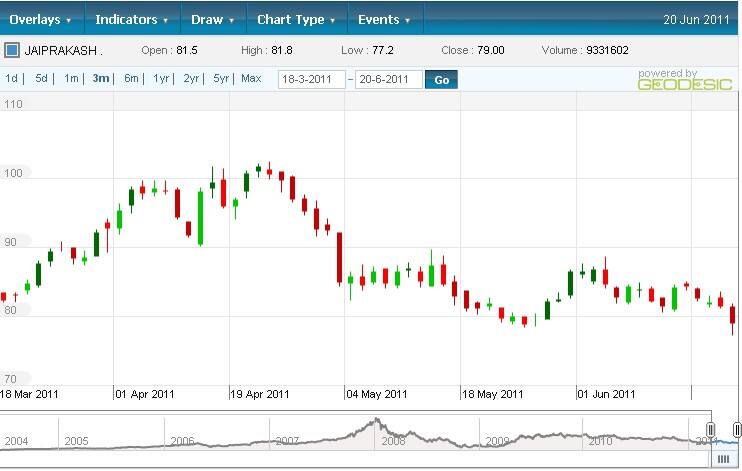Switch to the 5d range
This screenshot has height=471, width=742.
41,78
